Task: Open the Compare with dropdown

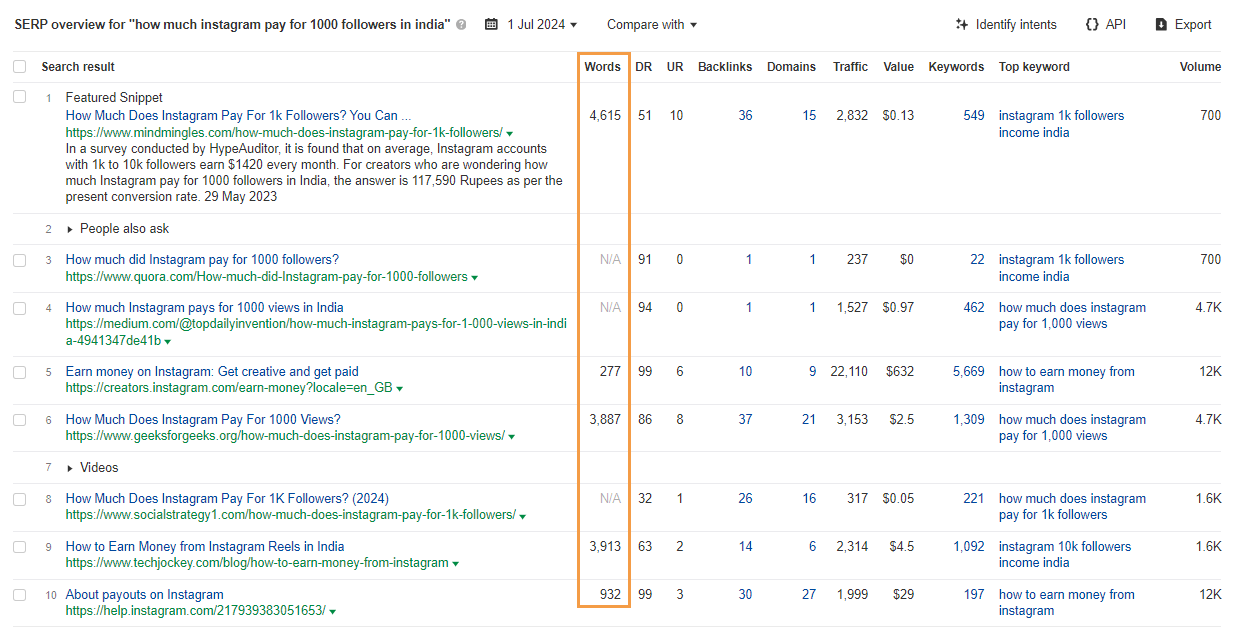Action: coord(651,24)
